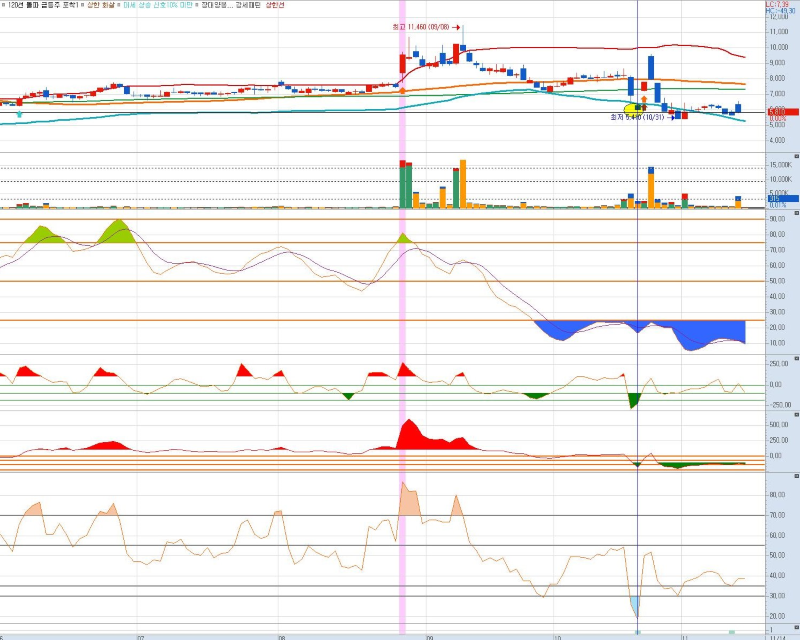Click the green marker under the crosshair
Image resolution: width=800 pixels, height=640 pixels.
[x=637, y=632]
